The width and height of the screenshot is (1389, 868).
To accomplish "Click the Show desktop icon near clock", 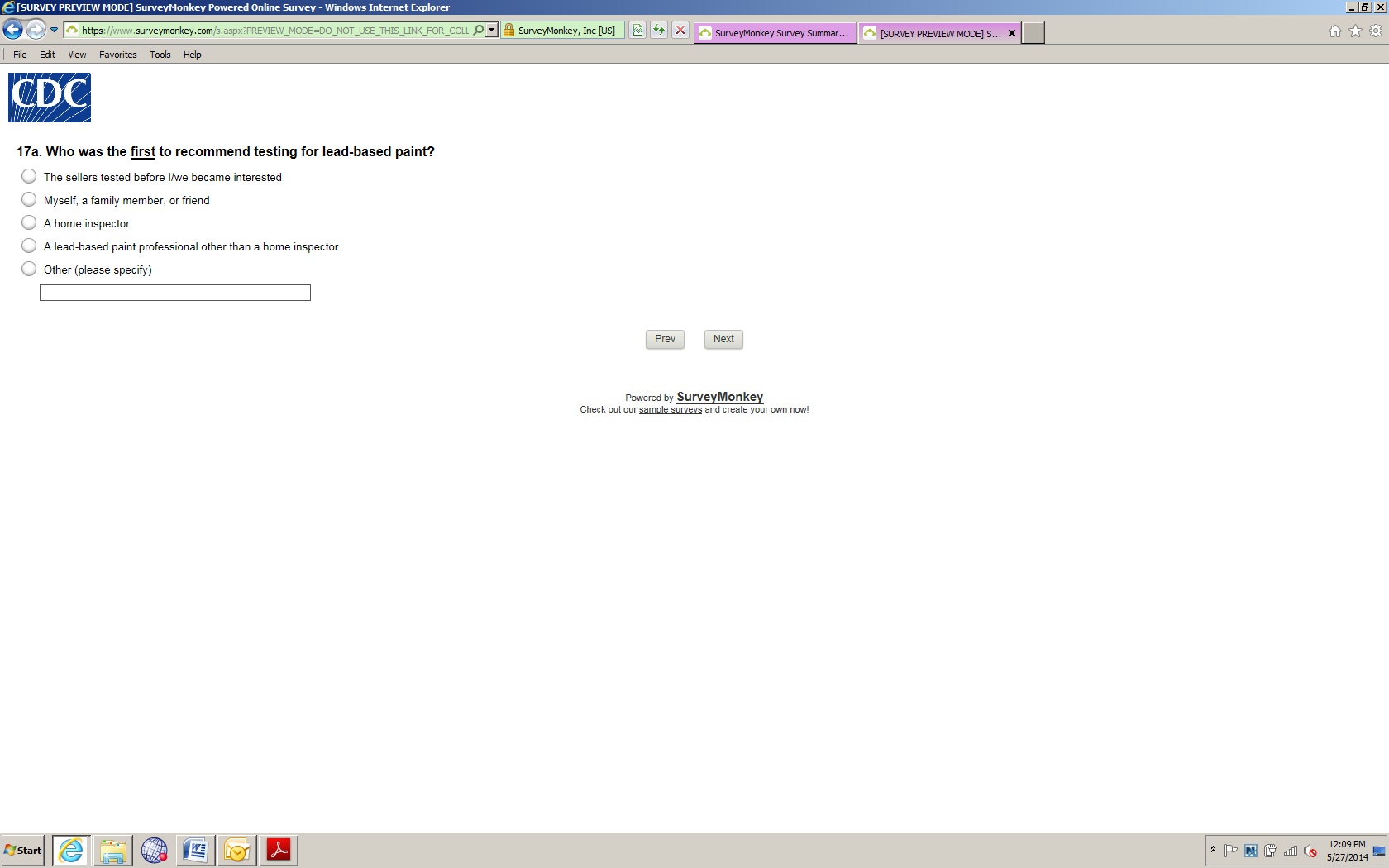I will tap(1379, 851).
